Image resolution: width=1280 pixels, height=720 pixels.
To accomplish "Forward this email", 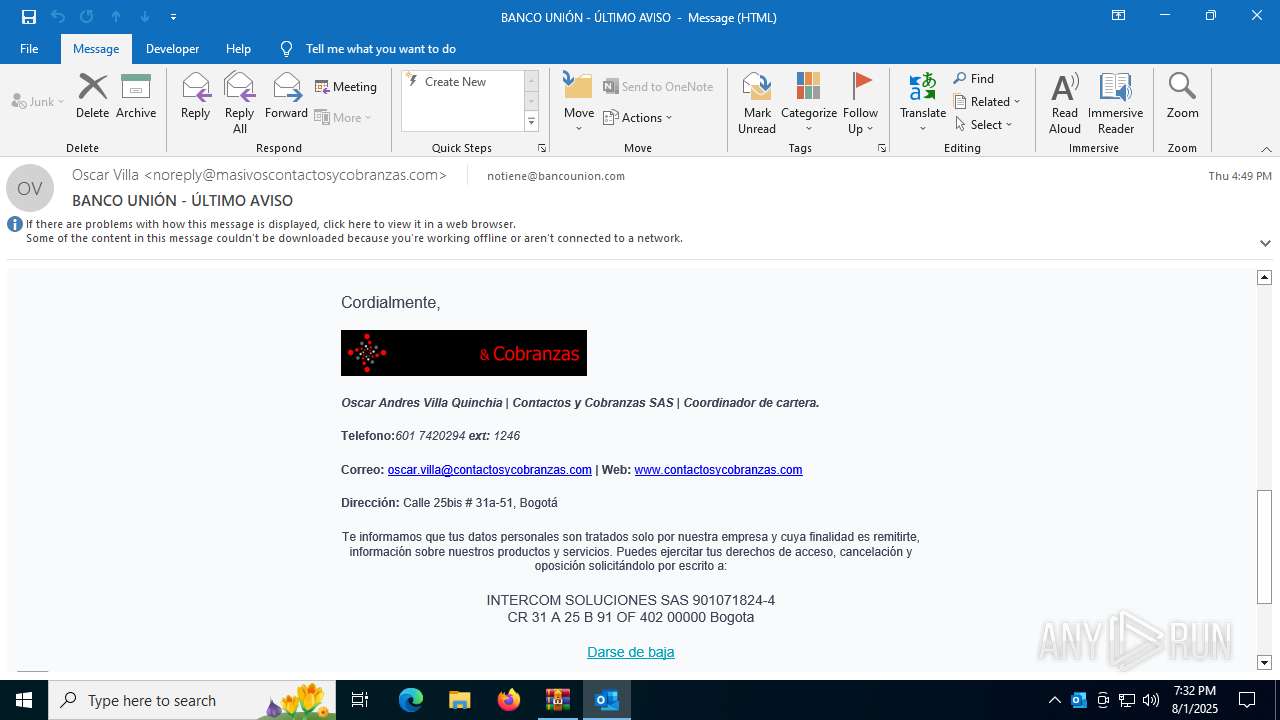I will (286, 97).
